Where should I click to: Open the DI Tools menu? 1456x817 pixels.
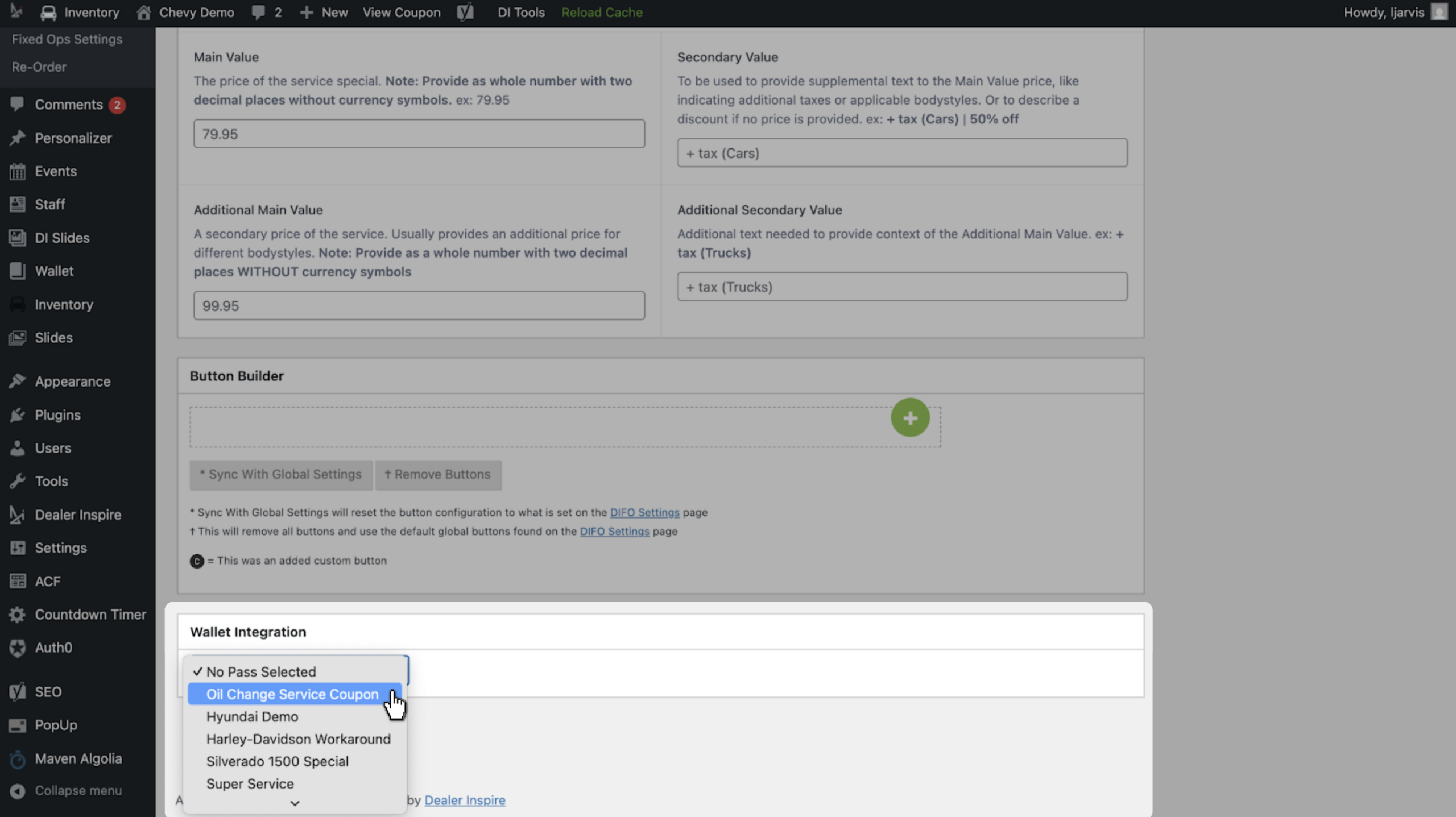[521, 12]
